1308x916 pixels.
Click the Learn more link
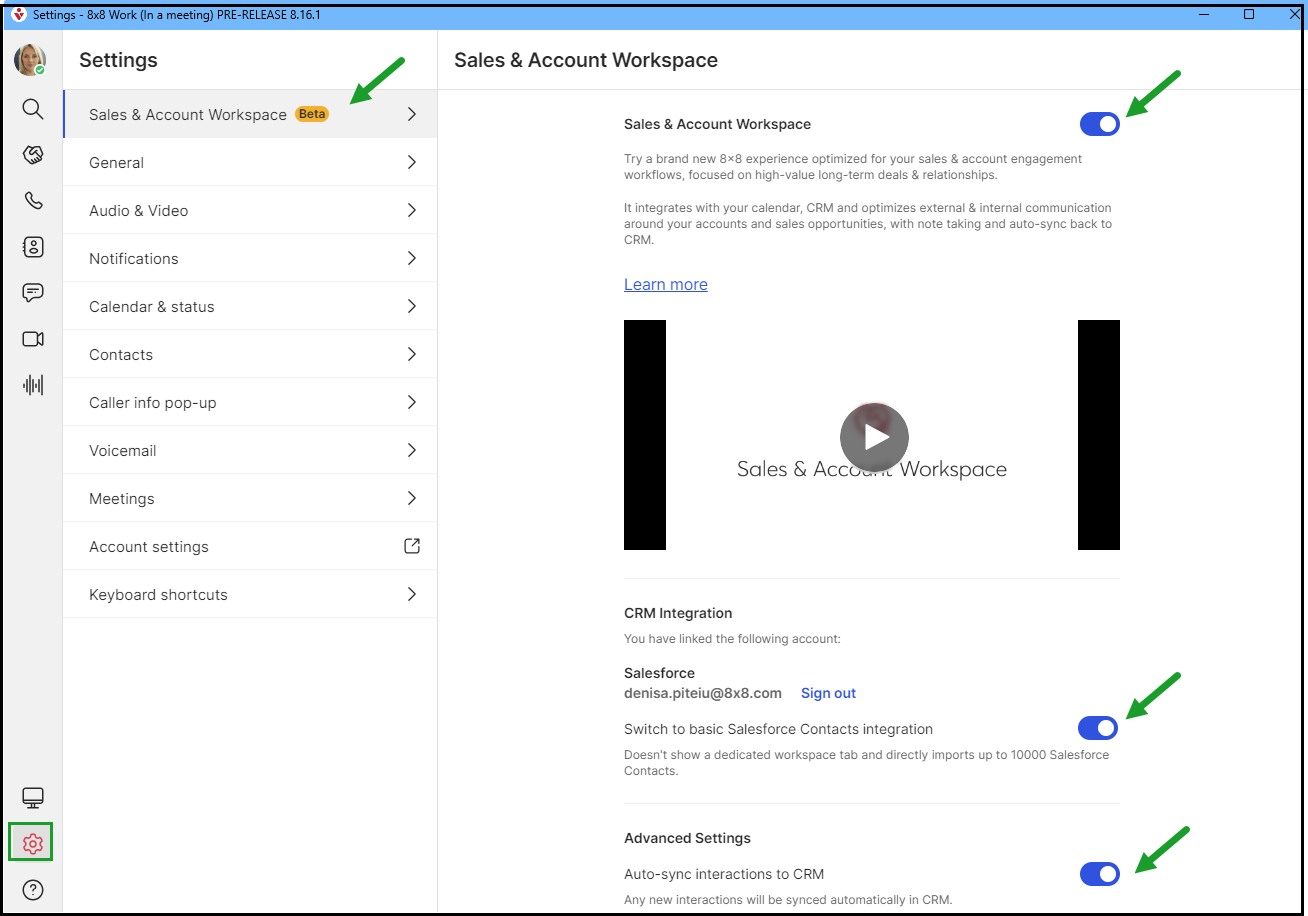666,284
